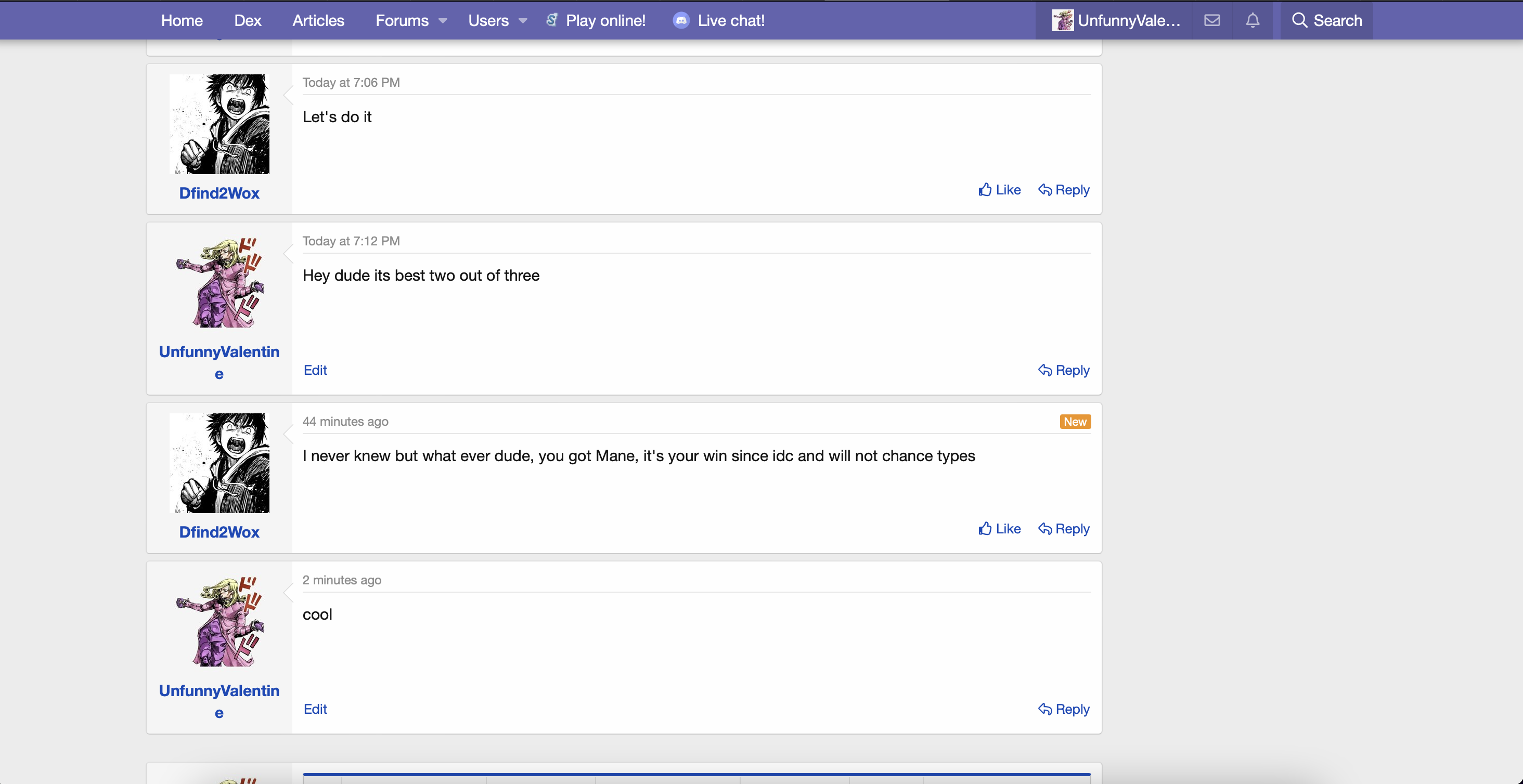
Task: Click the Search magnifier button
Action: (1327, 21)
